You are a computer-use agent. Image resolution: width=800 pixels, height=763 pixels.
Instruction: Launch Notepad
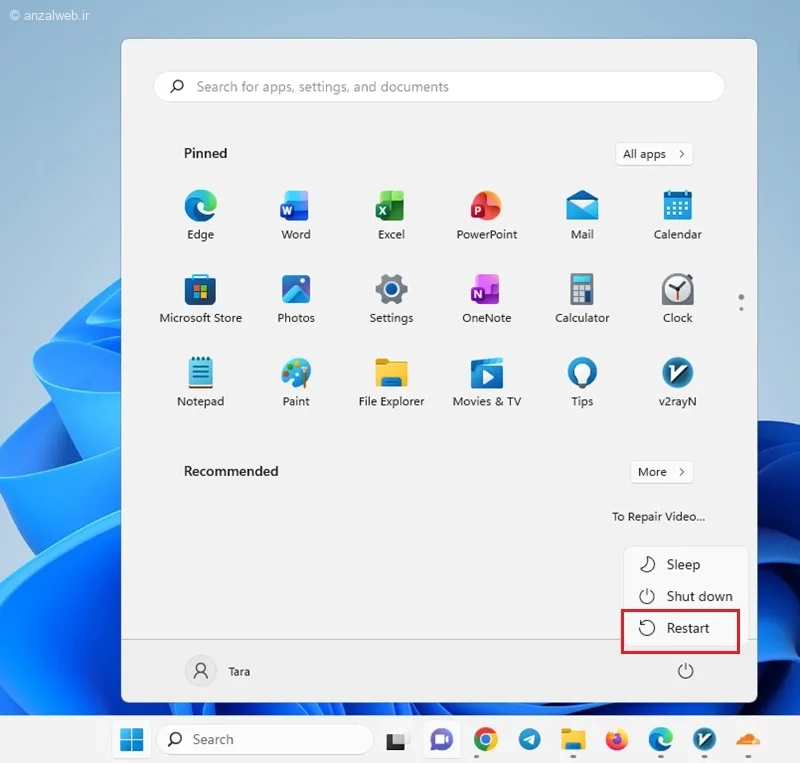tap(201, 382)
